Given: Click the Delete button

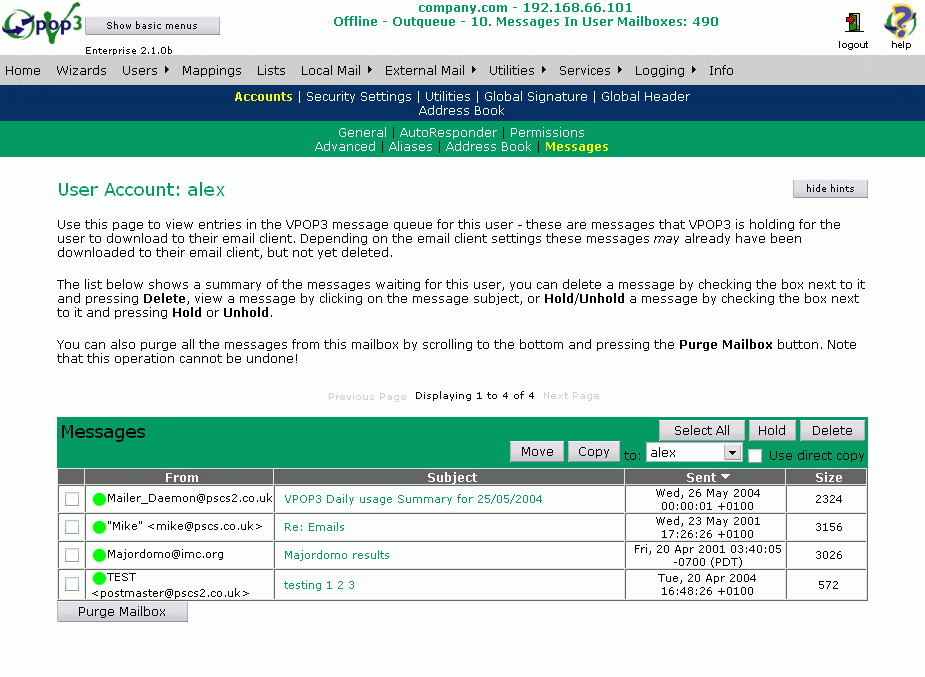Looking at the screenshot, I should click(832, 430).
